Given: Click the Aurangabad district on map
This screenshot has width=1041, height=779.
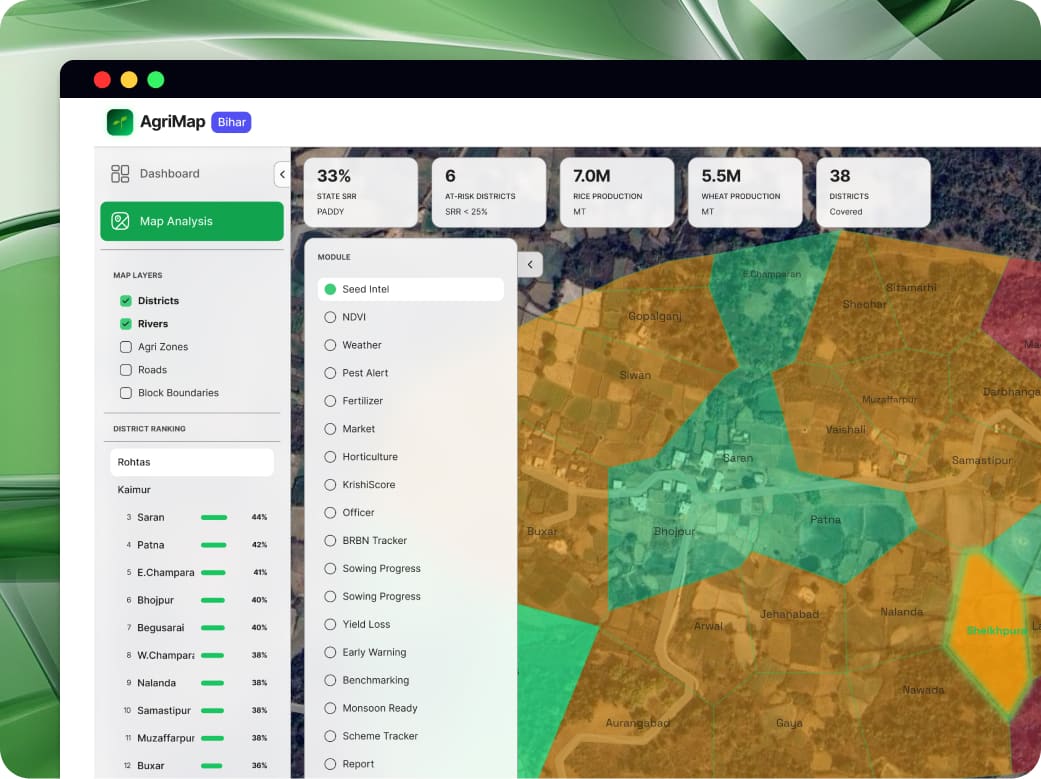Looking at the screenshot, I should tap(637, 723).
